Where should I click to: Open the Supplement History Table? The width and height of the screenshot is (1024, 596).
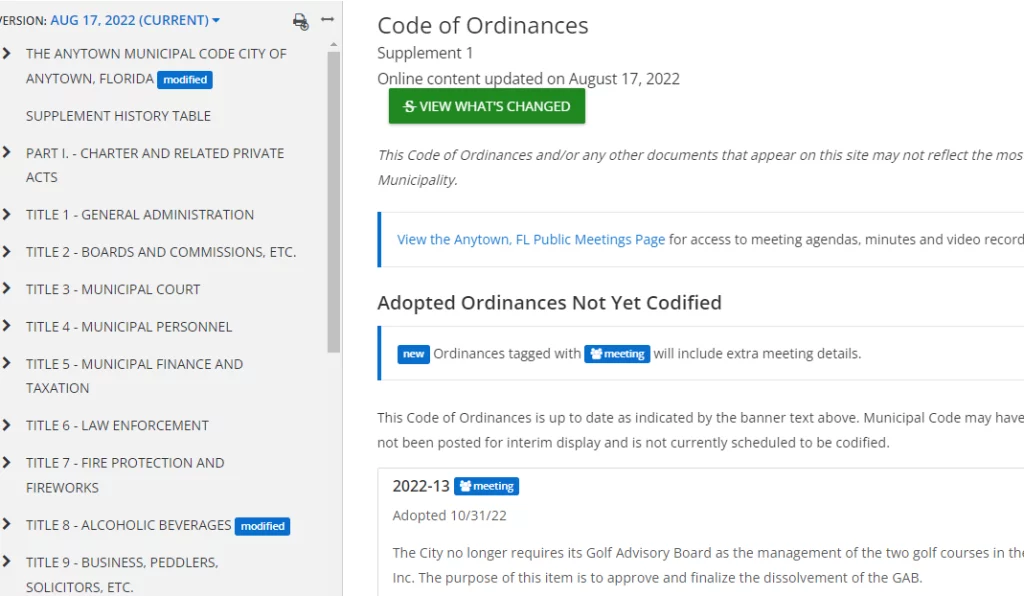(117, 115)
